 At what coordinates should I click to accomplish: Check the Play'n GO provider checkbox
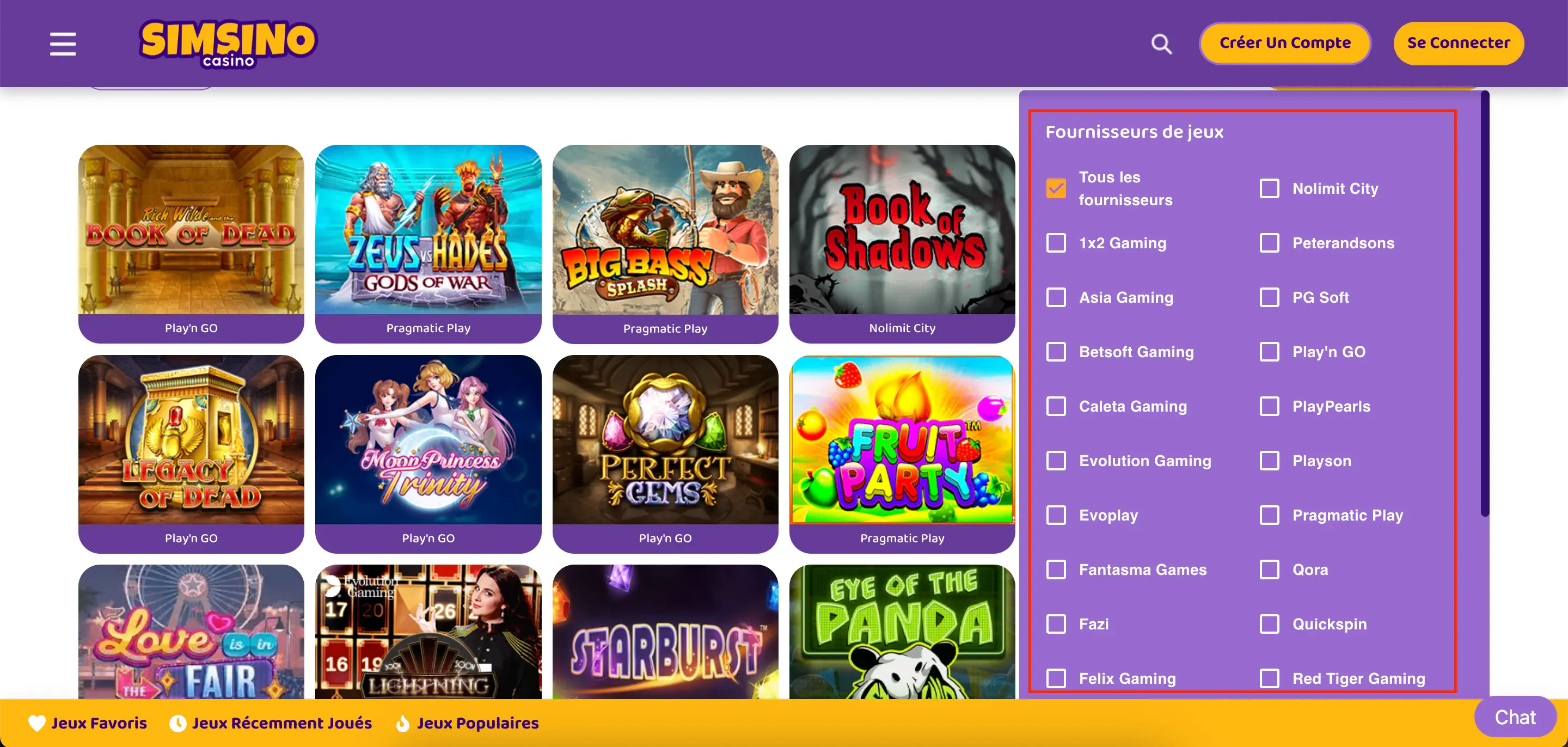point(1269,351)
